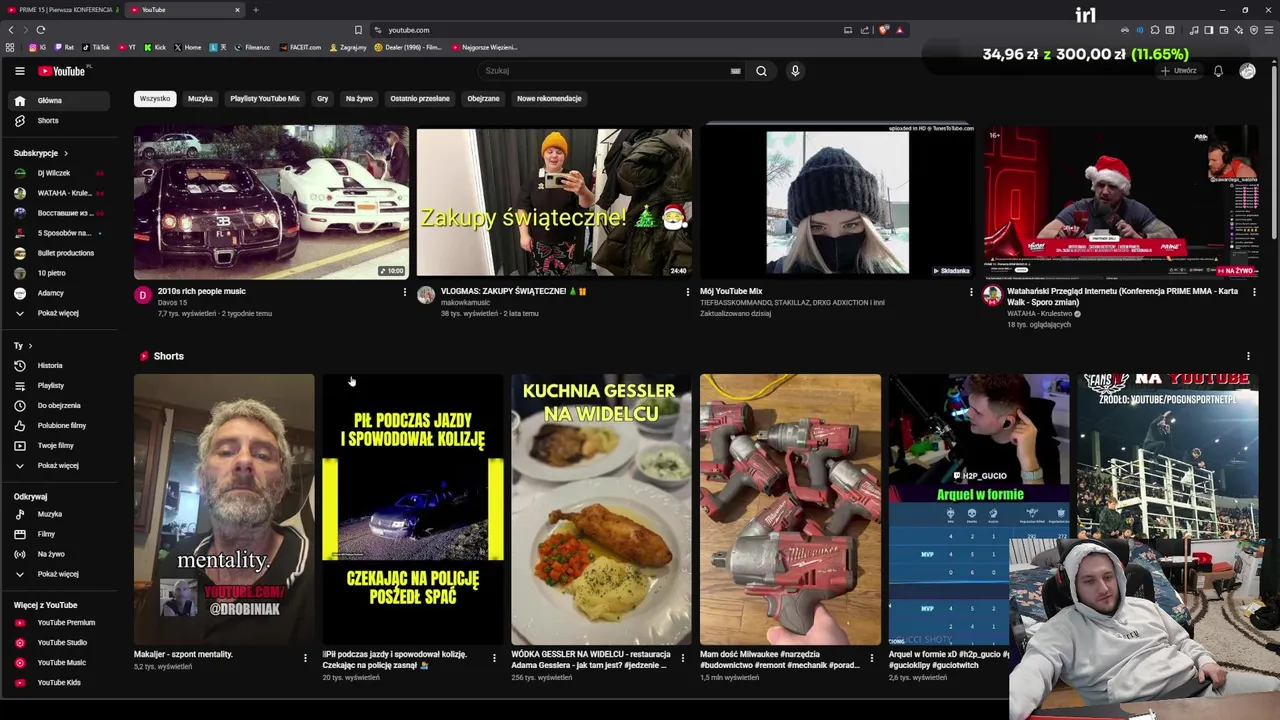The width and height of the screenshot is (1280, 720).
Task: Select the Nowe rekomendacje chip
Action: 549,98
